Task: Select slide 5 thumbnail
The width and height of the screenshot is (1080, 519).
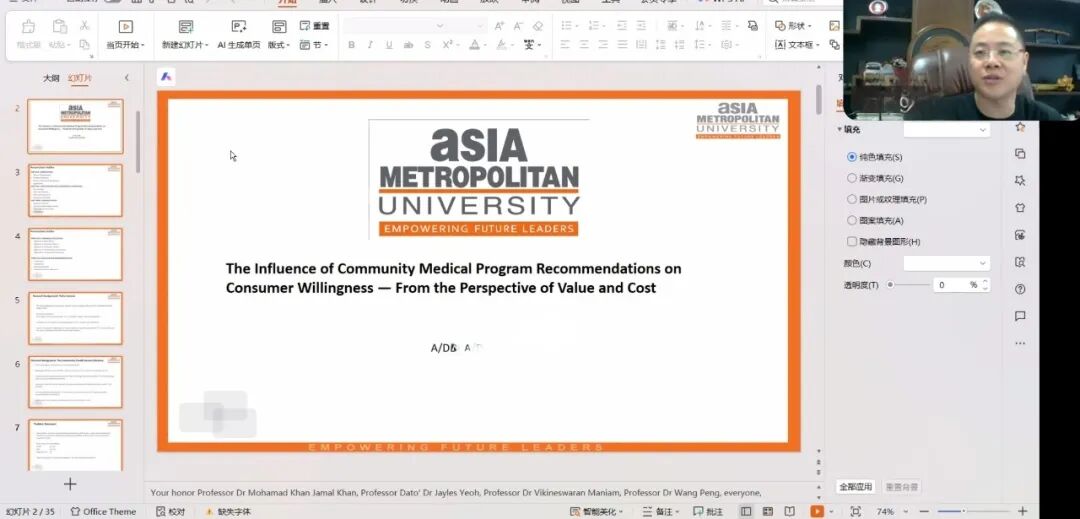Action: click(x=75, y=318)
